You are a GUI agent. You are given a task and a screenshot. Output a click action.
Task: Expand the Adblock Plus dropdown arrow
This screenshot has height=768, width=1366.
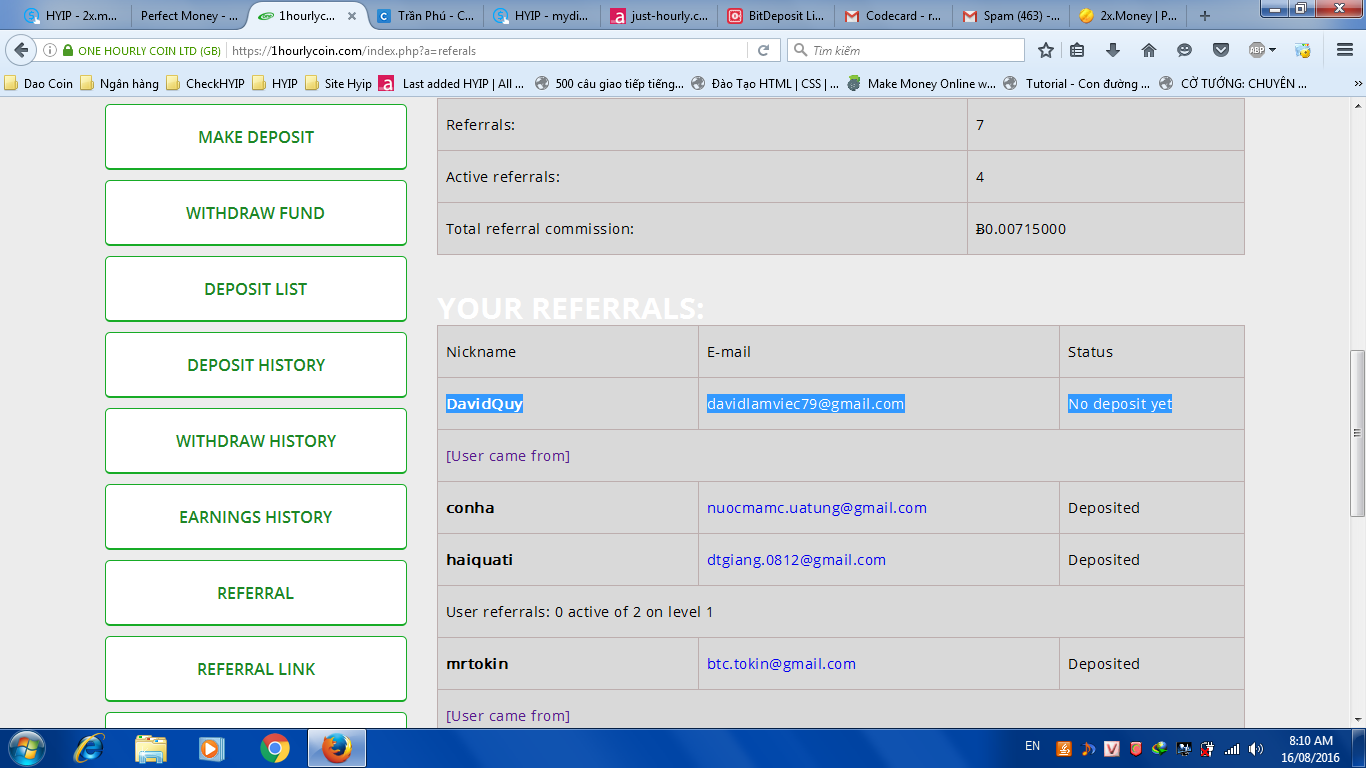(1273, 51)
